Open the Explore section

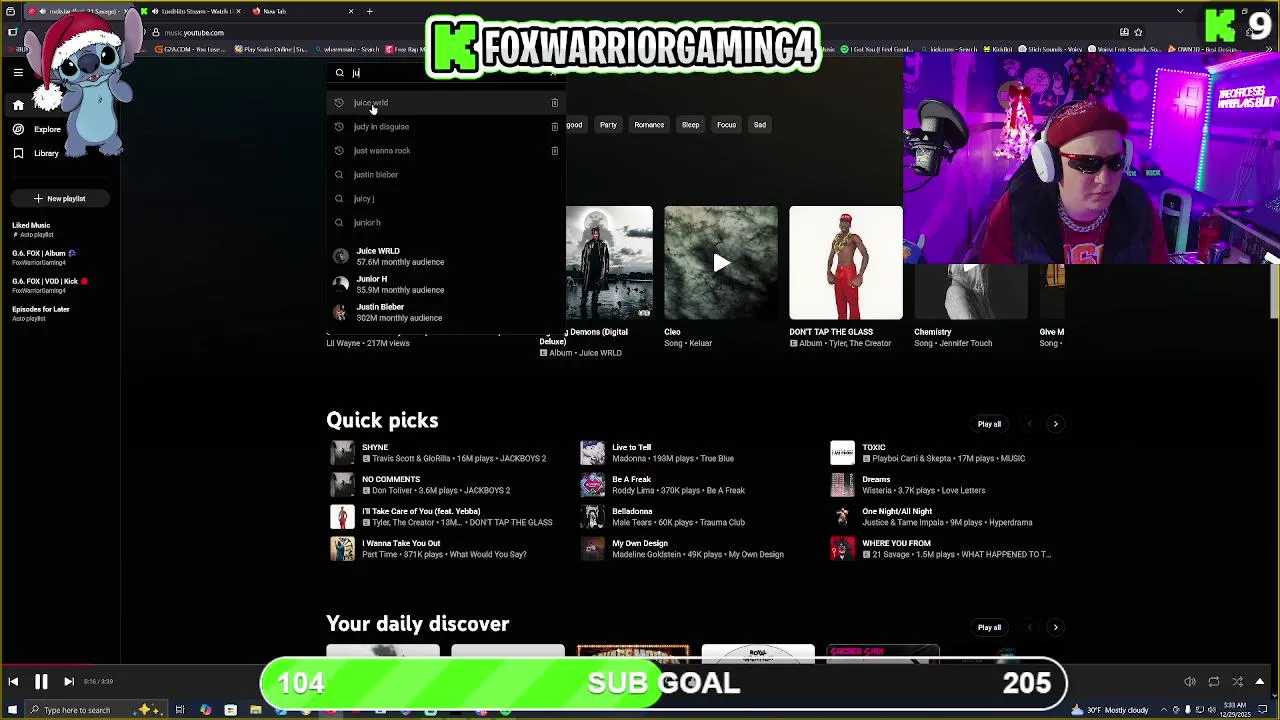[36, 129]
